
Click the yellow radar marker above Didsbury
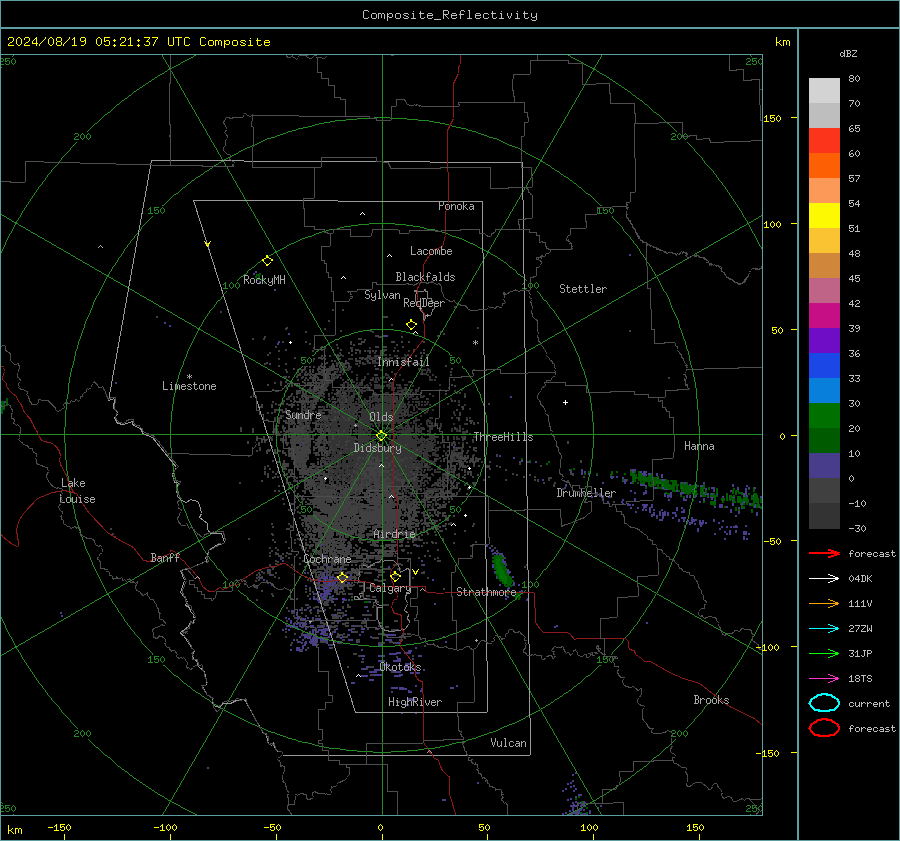(381, 436)
